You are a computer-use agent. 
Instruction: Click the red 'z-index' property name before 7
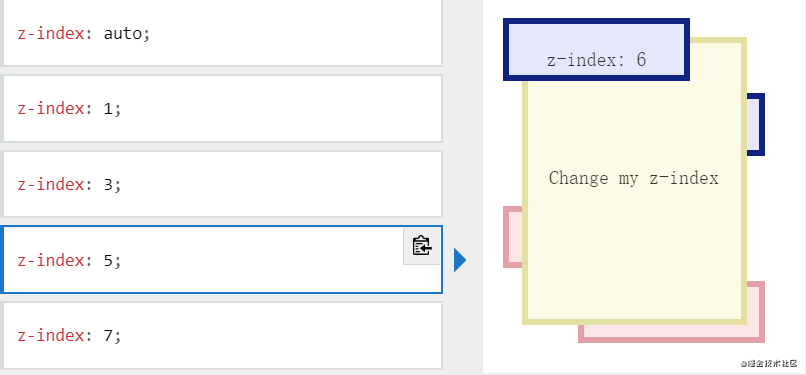50,335
